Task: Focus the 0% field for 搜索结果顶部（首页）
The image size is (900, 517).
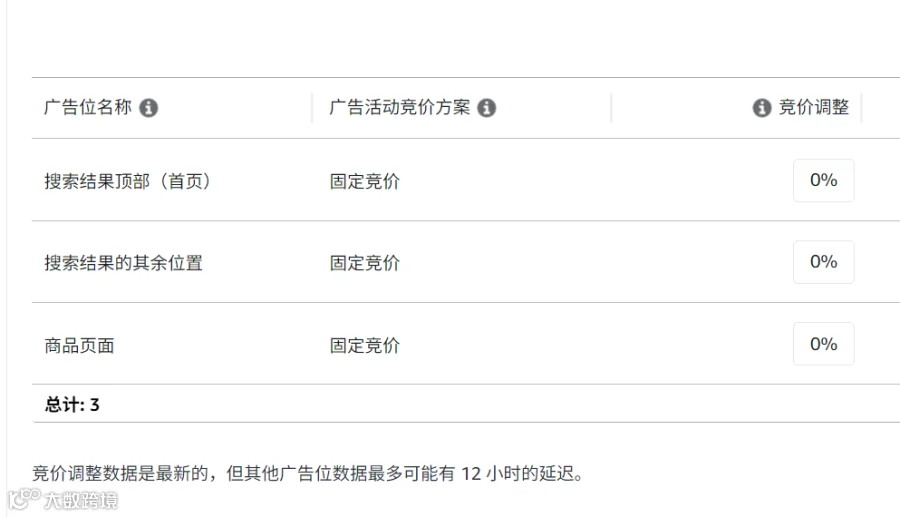Action: click(824, 180)
